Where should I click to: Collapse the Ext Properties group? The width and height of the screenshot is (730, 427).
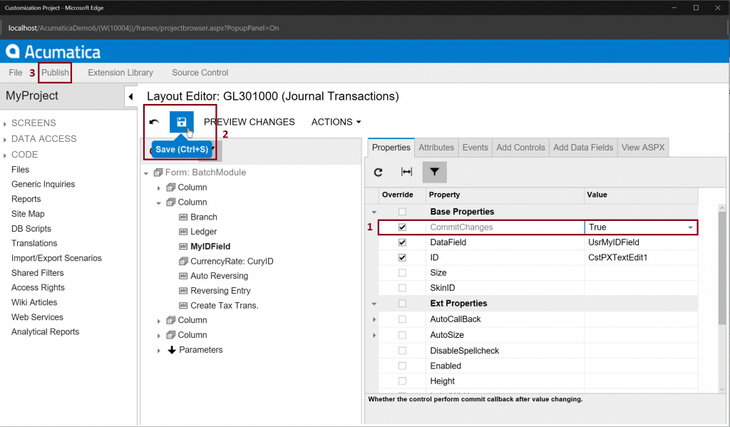(374, 304)
